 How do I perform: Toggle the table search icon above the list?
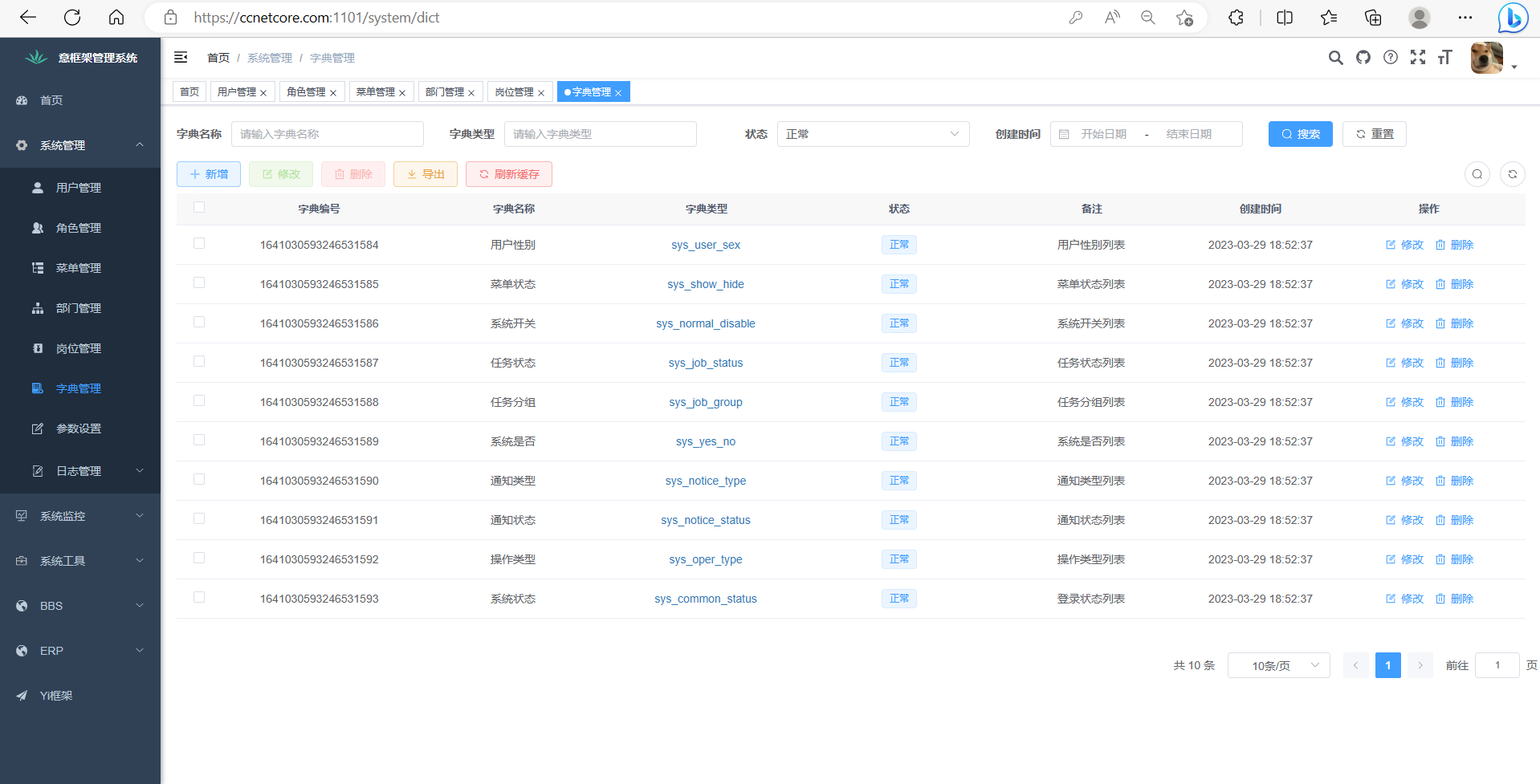click(x=1477, y=174)
